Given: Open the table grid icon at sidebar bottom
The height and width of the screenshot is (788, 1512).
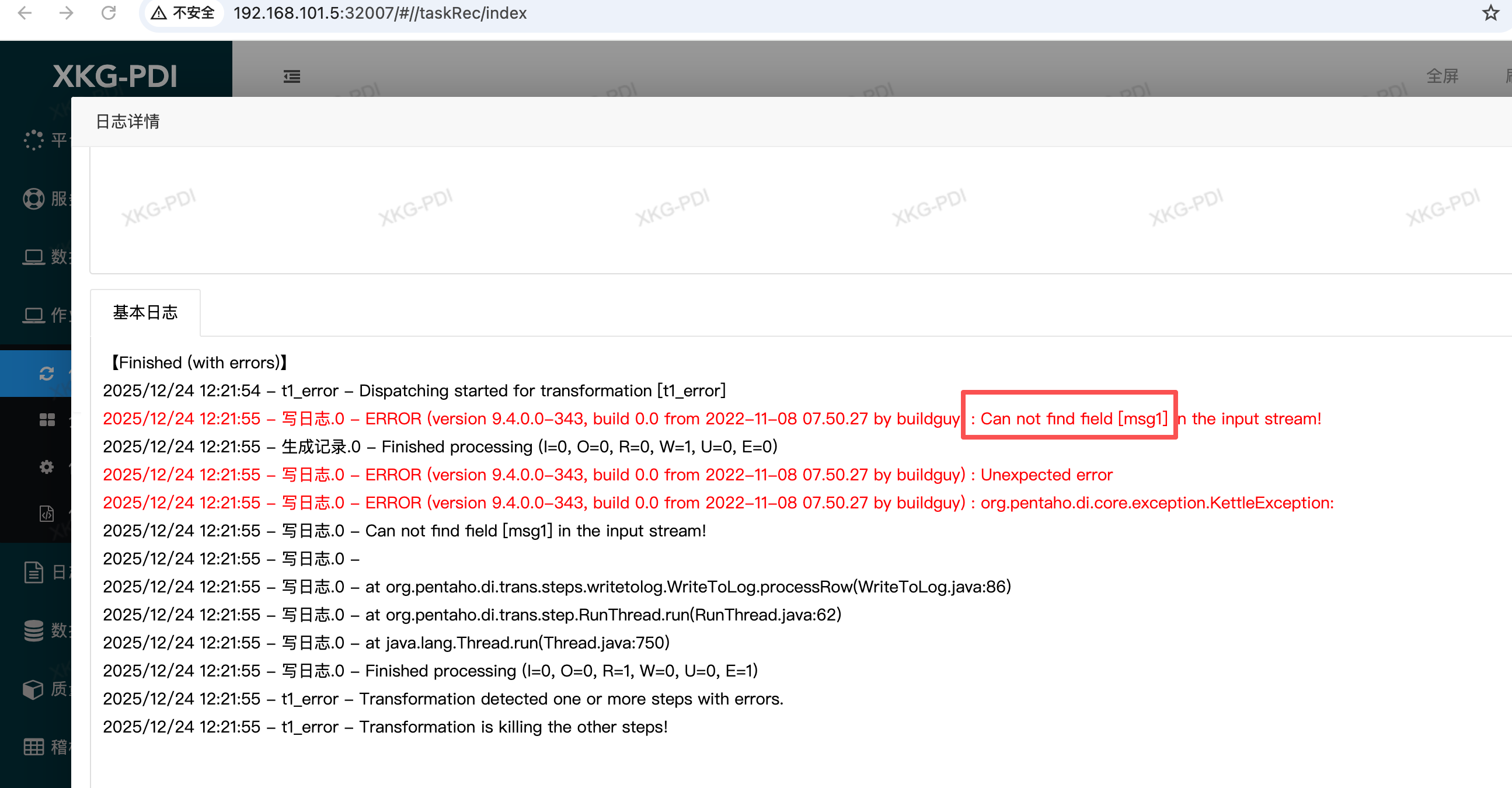Looking at the screenshot, I should 33,747.
